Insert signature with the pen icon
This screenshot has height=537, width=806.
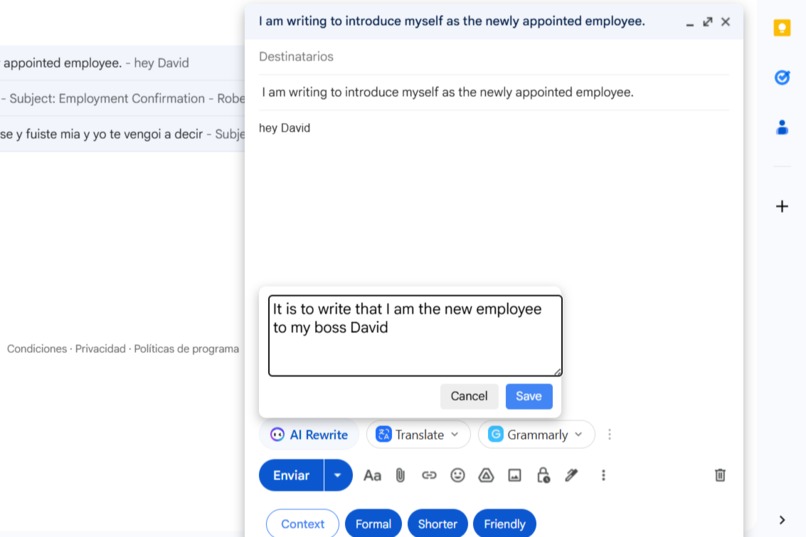coord(572,475)
